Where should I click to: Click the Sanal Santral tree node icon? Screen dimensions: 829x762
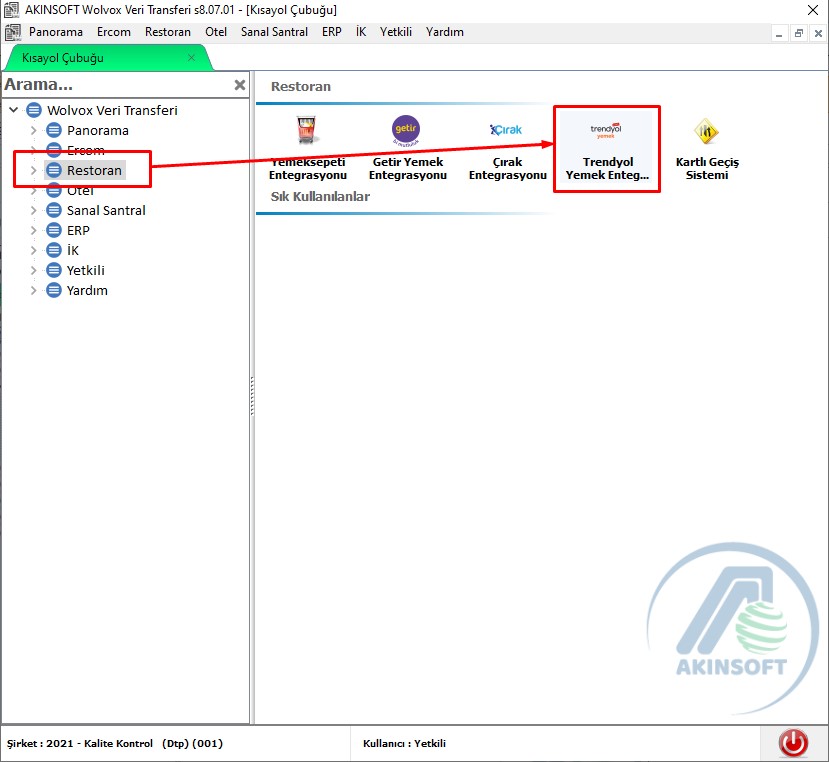pyautogui.click(x=54, y=210)
